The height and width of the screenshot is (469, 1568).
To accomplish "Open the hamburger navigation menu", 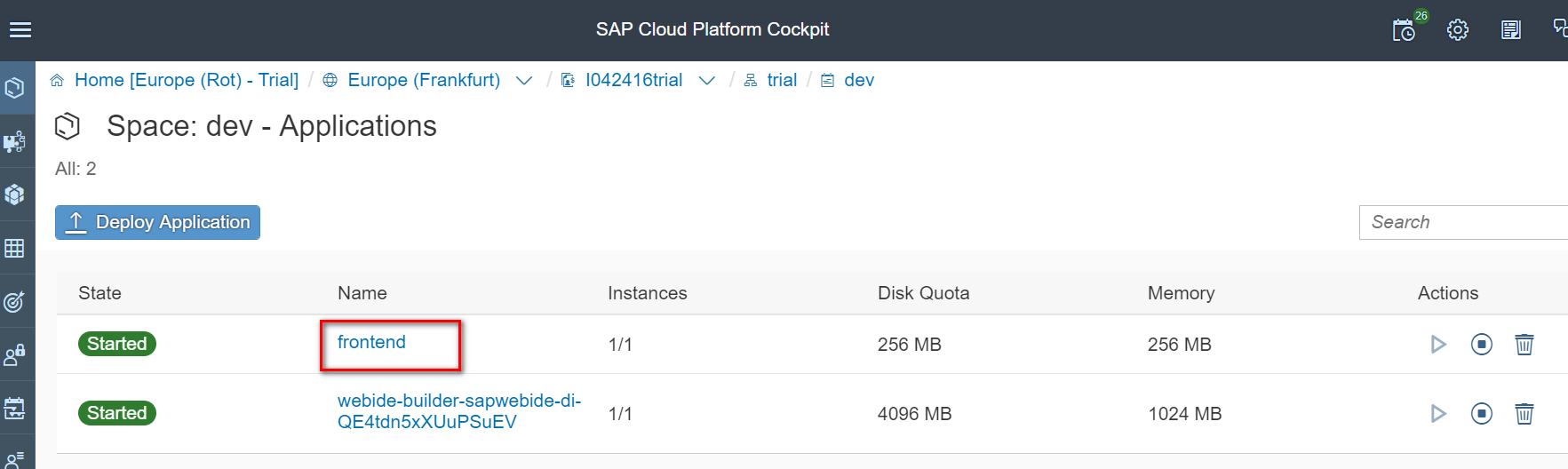I will tap(20, 30).
